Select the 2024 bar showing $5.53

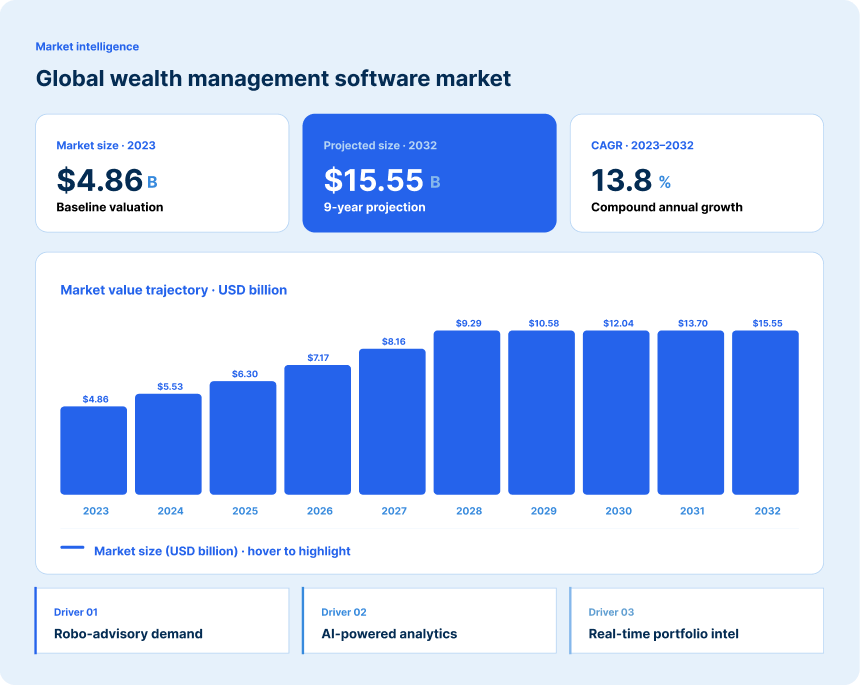pos(168,442)
